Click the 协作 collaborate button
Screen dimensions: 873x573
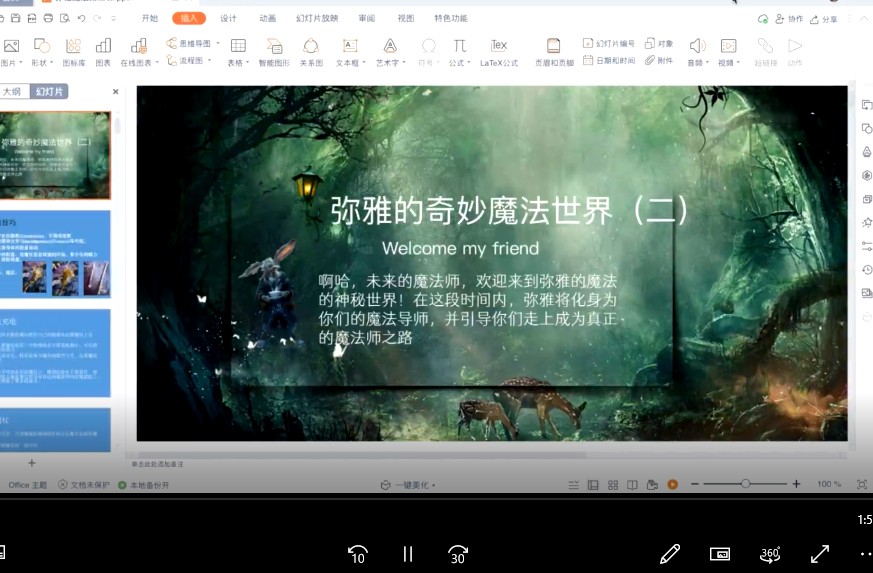tap(789, 19)
